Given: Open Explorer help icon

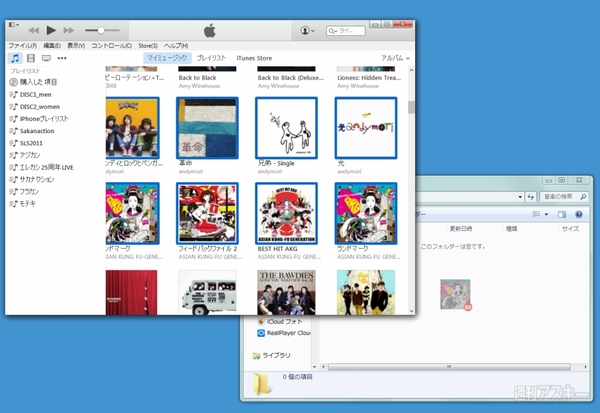Looking at the screenshot, I should 579,214.
